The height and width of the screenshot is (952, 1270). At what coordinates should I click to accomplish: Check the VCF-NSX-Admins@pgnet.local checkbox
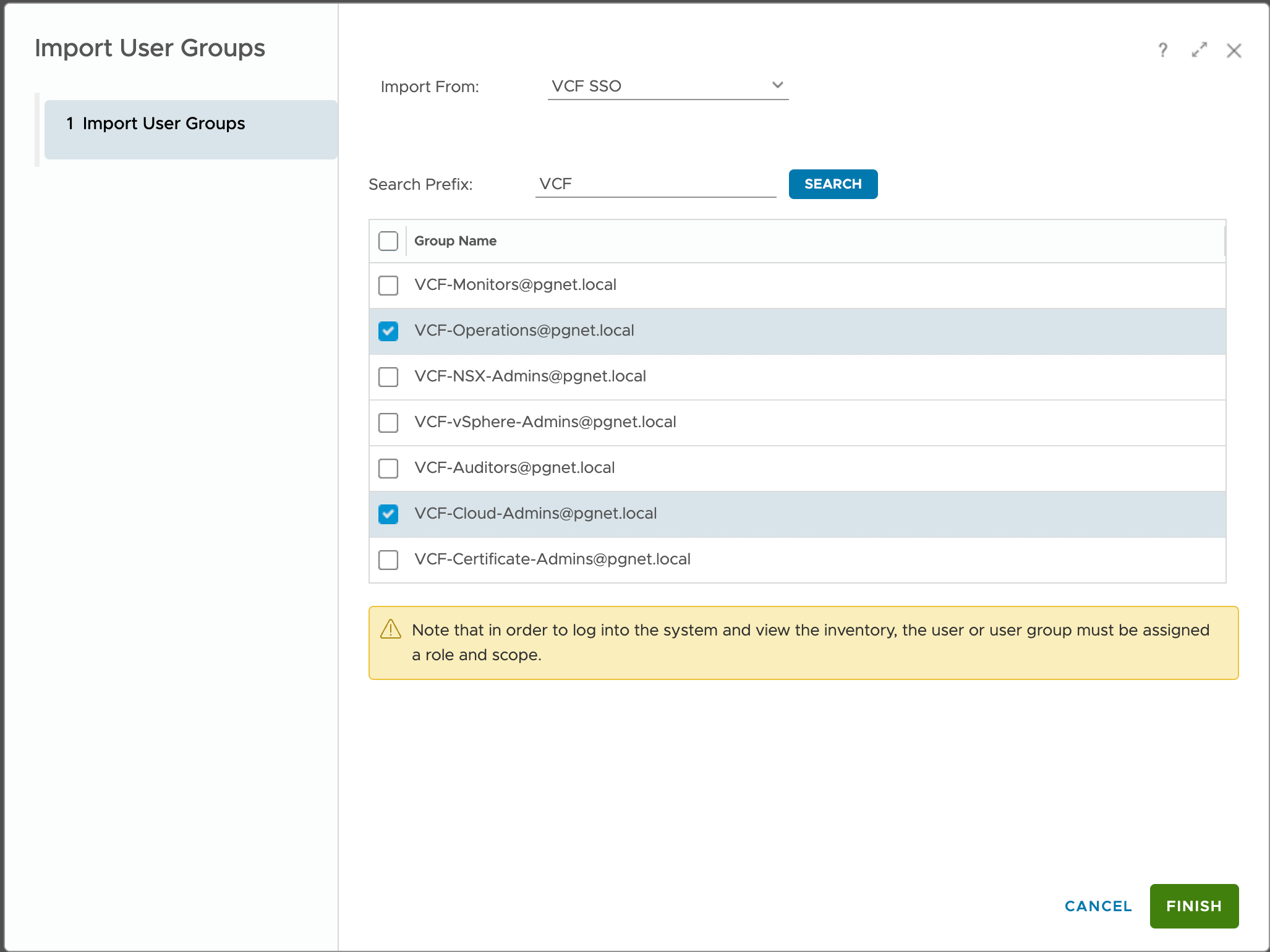click(x=388, y=377)
